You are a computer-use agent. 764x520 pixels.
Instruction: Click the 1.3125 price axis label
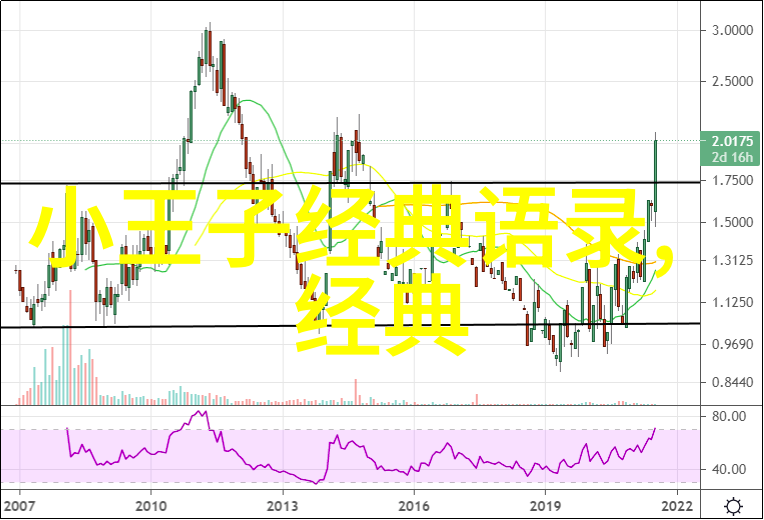(732, 261)
